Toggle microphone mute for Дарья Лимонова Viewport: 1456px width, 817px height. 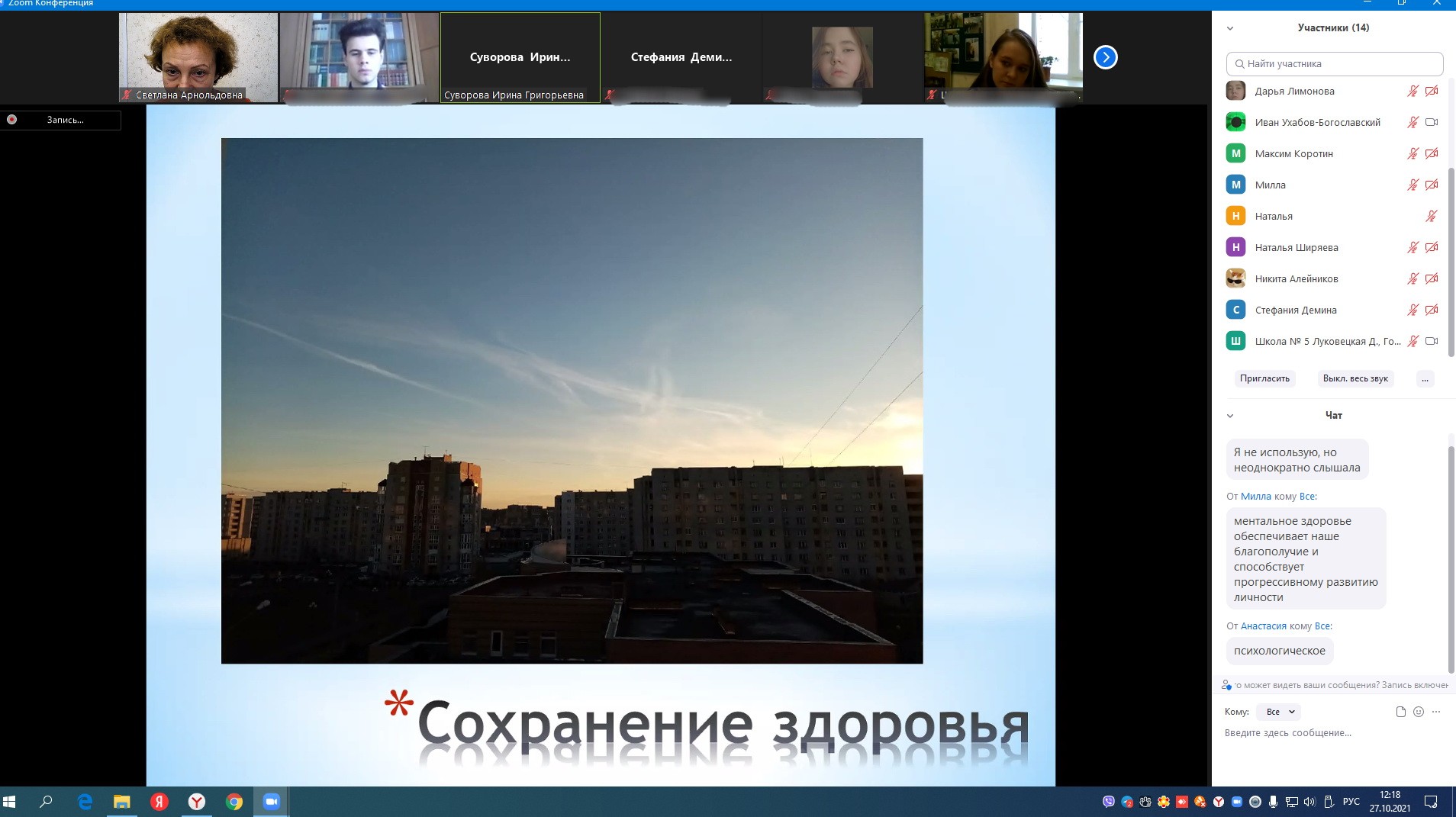[x=1413, y=92]
